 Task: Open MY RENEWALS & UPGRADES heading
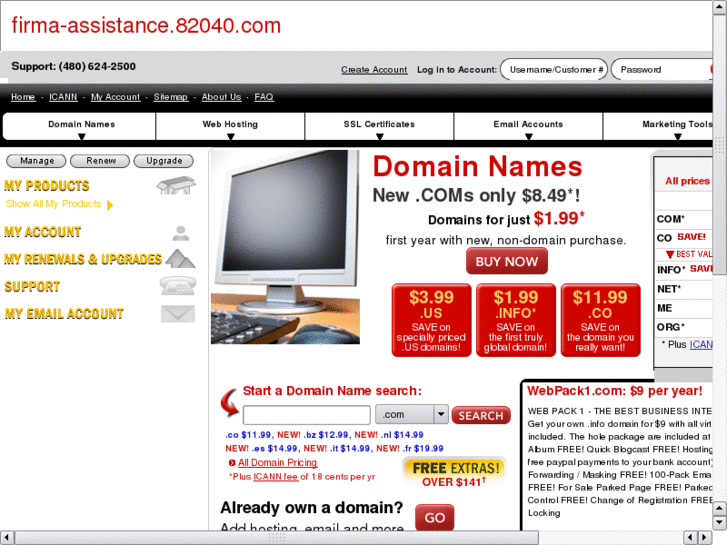click(x=83, y=259)
